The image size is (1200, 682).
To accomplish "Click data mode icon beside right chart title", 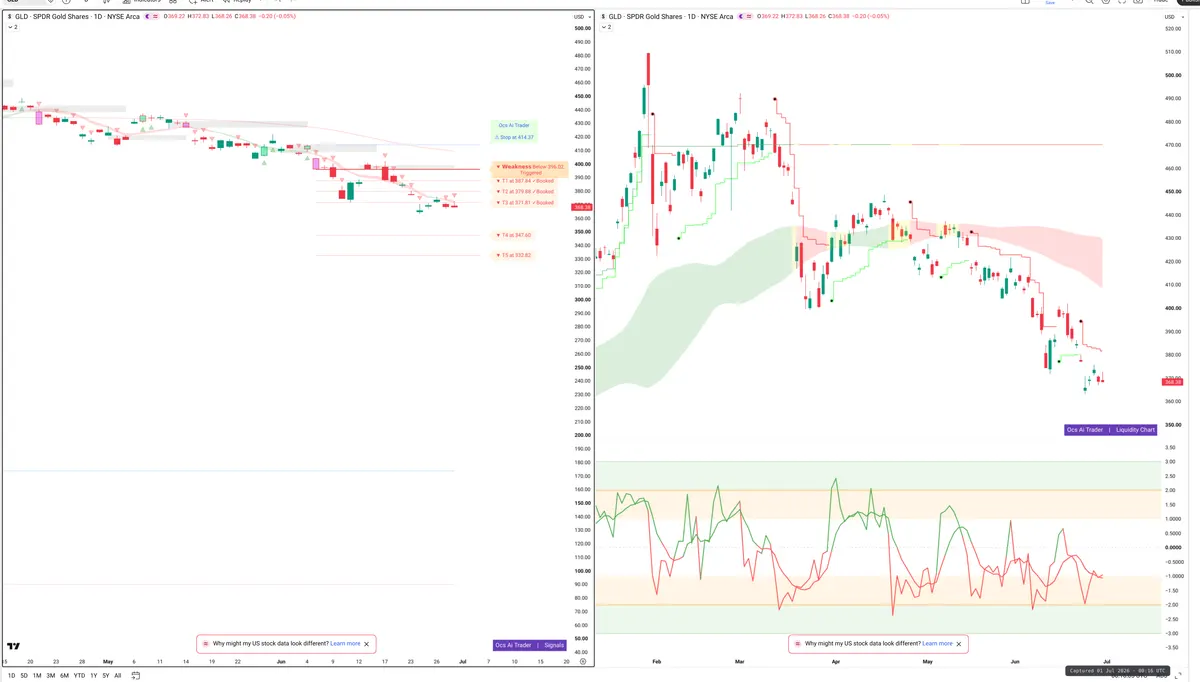I will pyautogui.click(x=749, y=17).
